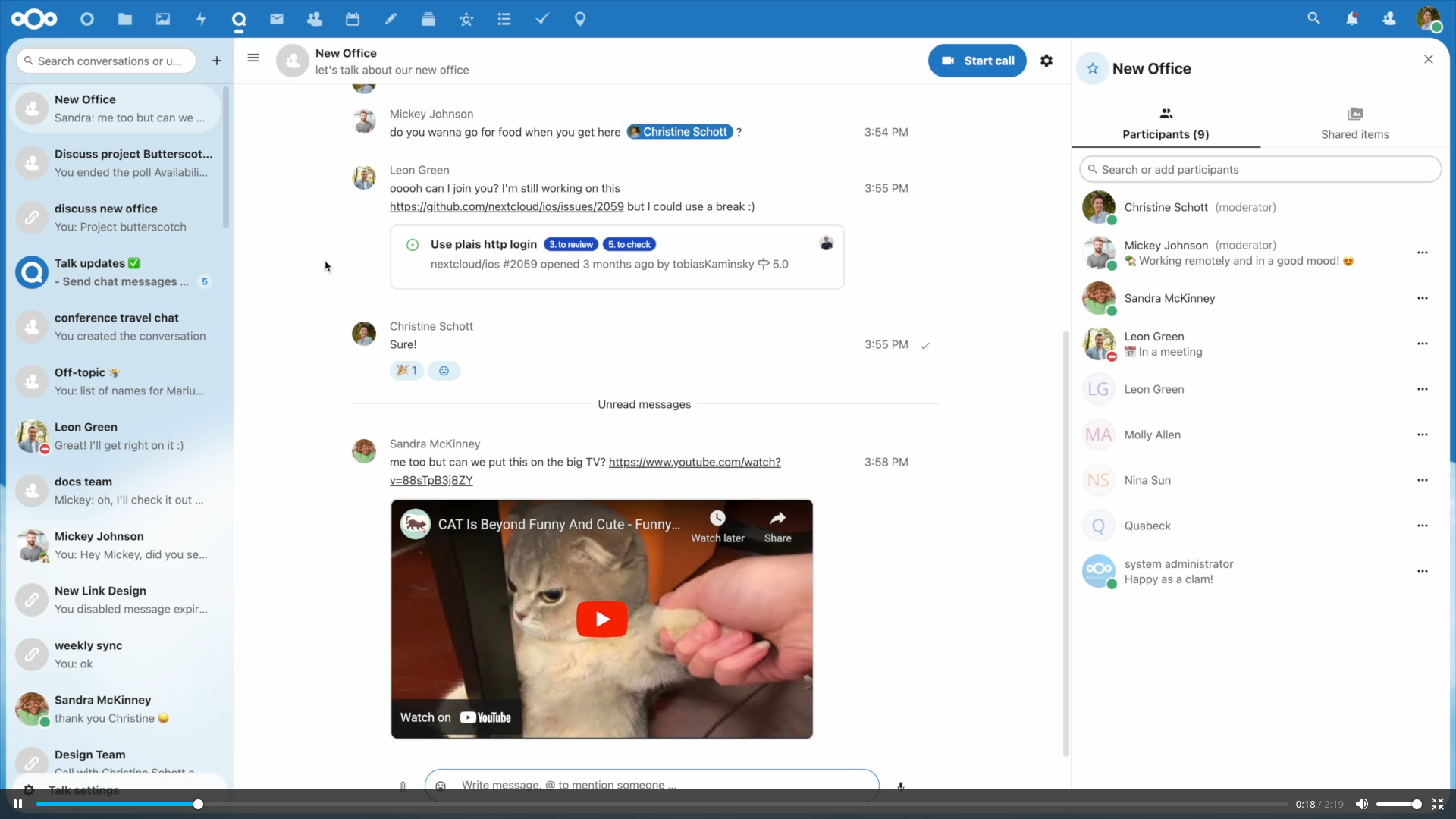Open the Deck app icon

[x=428, y=19]
